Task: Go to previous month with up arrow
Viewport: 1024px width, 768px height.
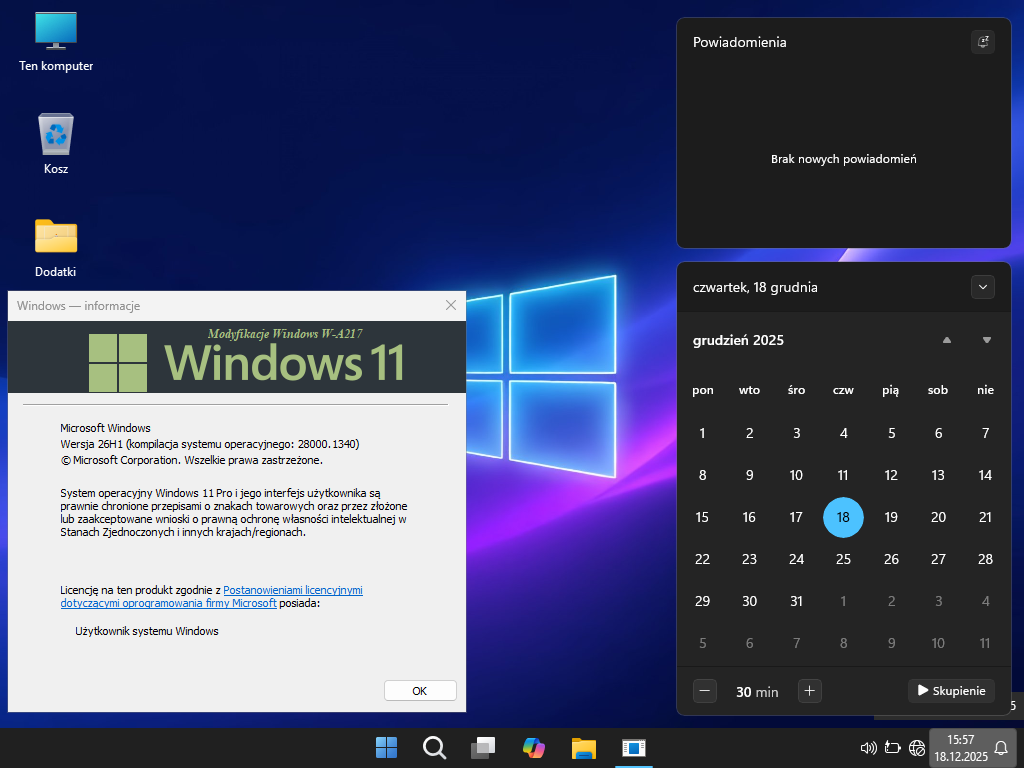Action: point(946,340)
